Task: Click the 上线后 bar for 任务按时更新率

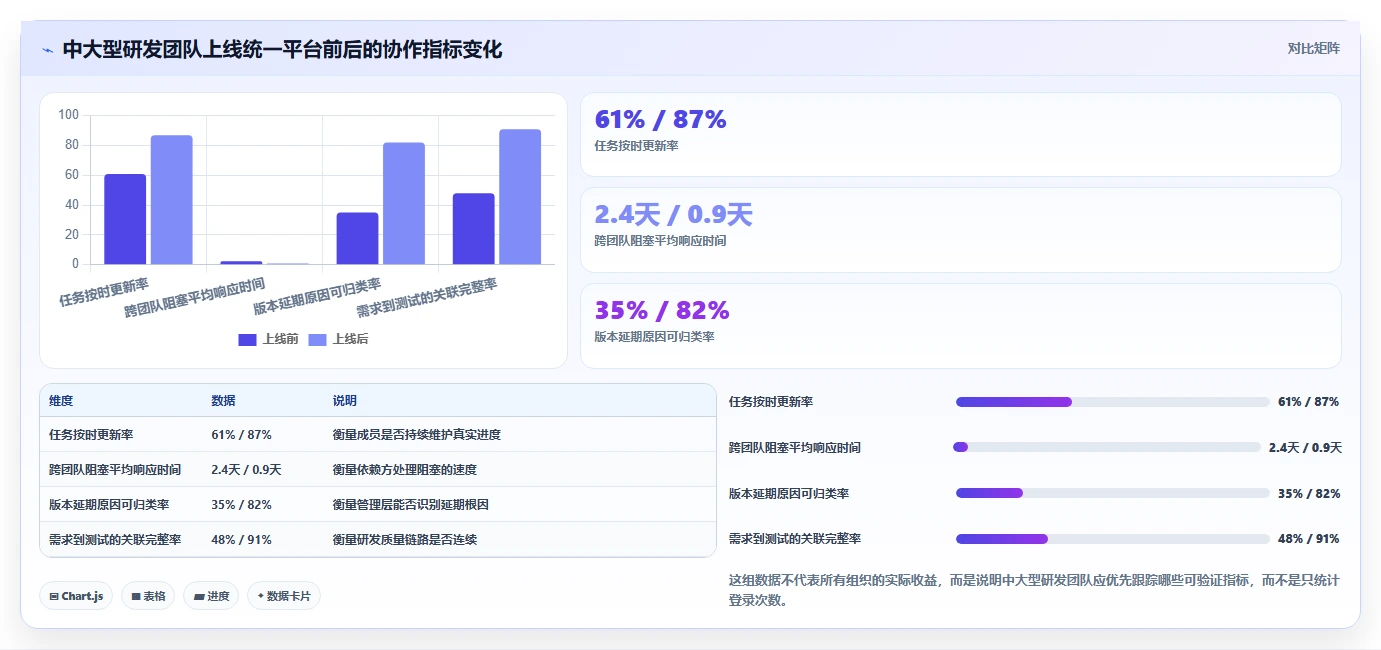Action: click(x=171, y=200)
